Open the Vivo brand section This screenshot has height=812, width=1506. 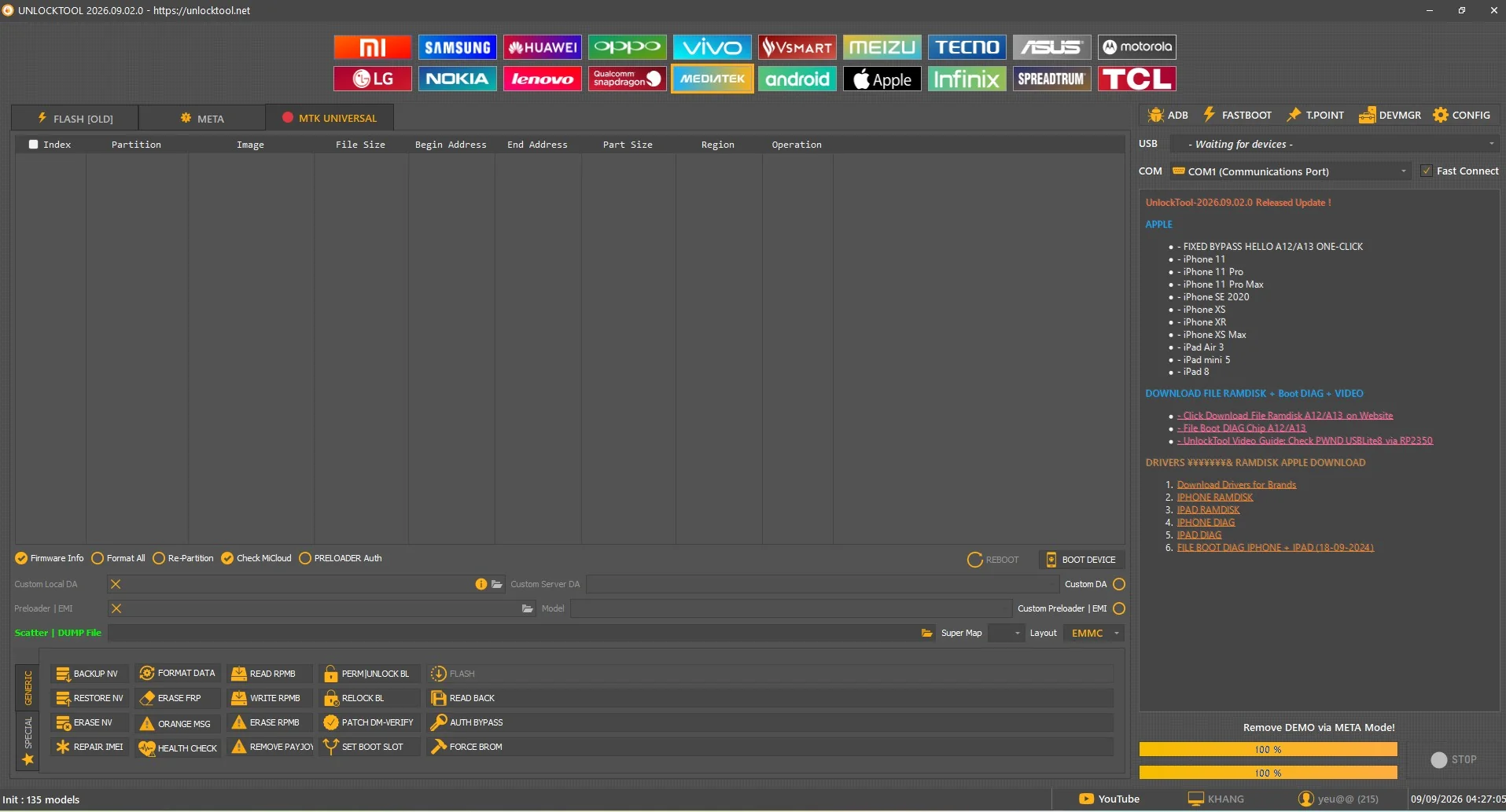(712, 47)
